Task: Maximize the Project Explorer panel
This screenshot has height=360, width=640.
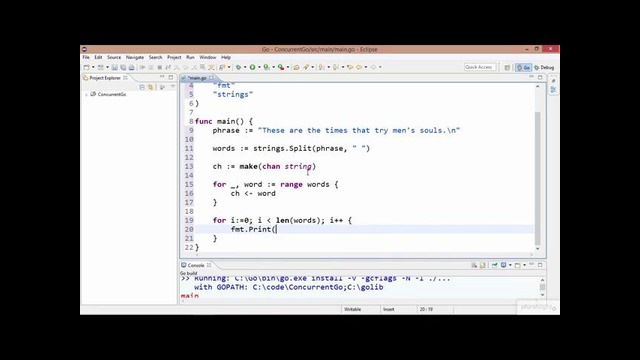Action: coord(171,77)
